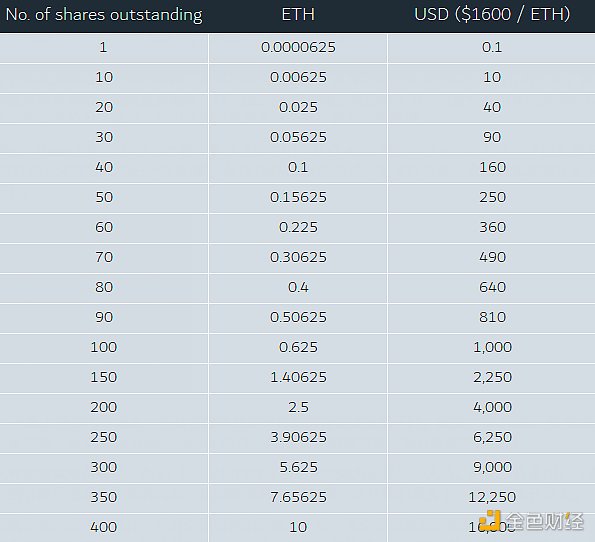Click the USD cell showing 640

coord(492,288)
